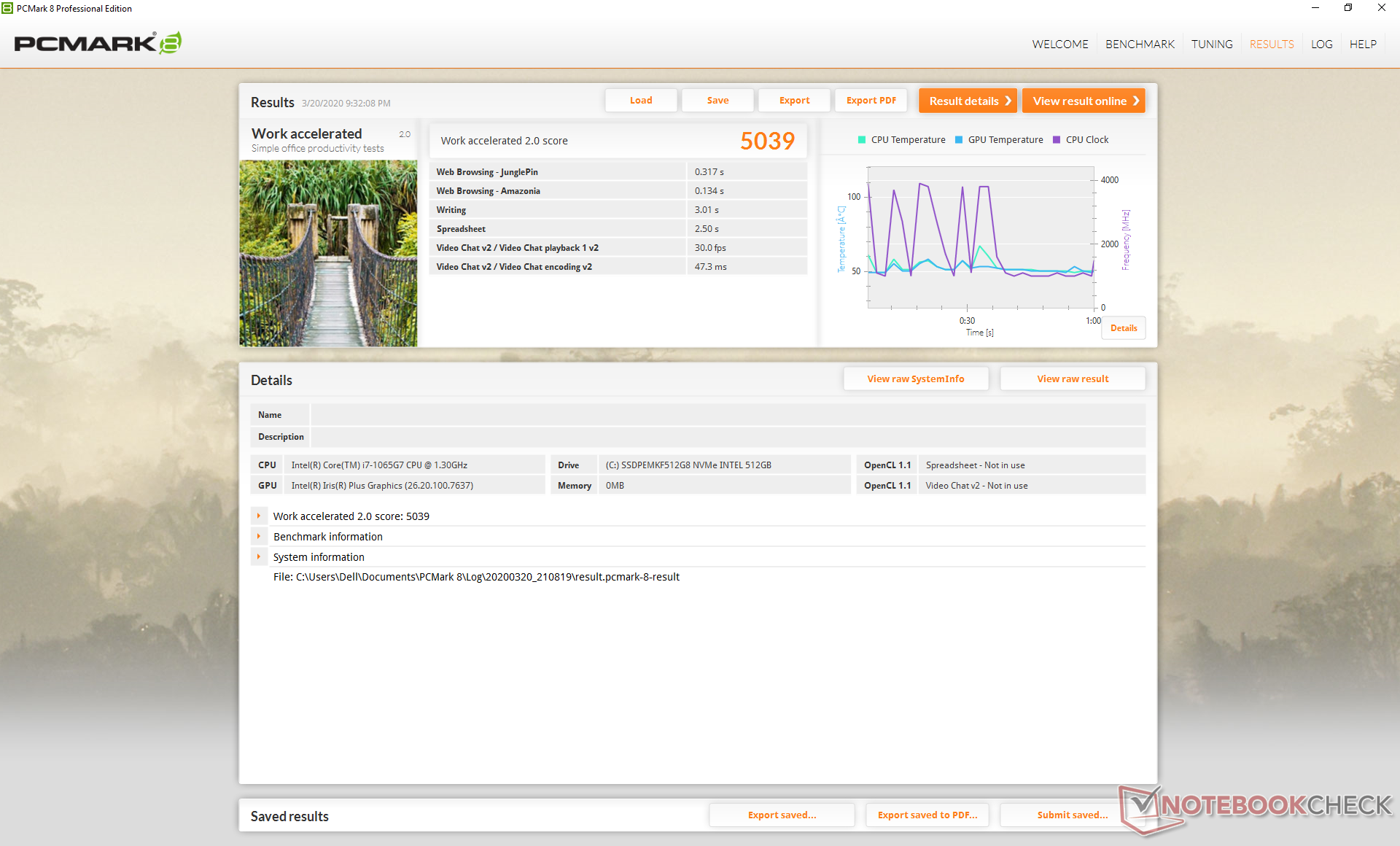Expand Work accelerated 2.0 score section
The width and height of the screenshot is (1400, 846).
click(259, 516)
